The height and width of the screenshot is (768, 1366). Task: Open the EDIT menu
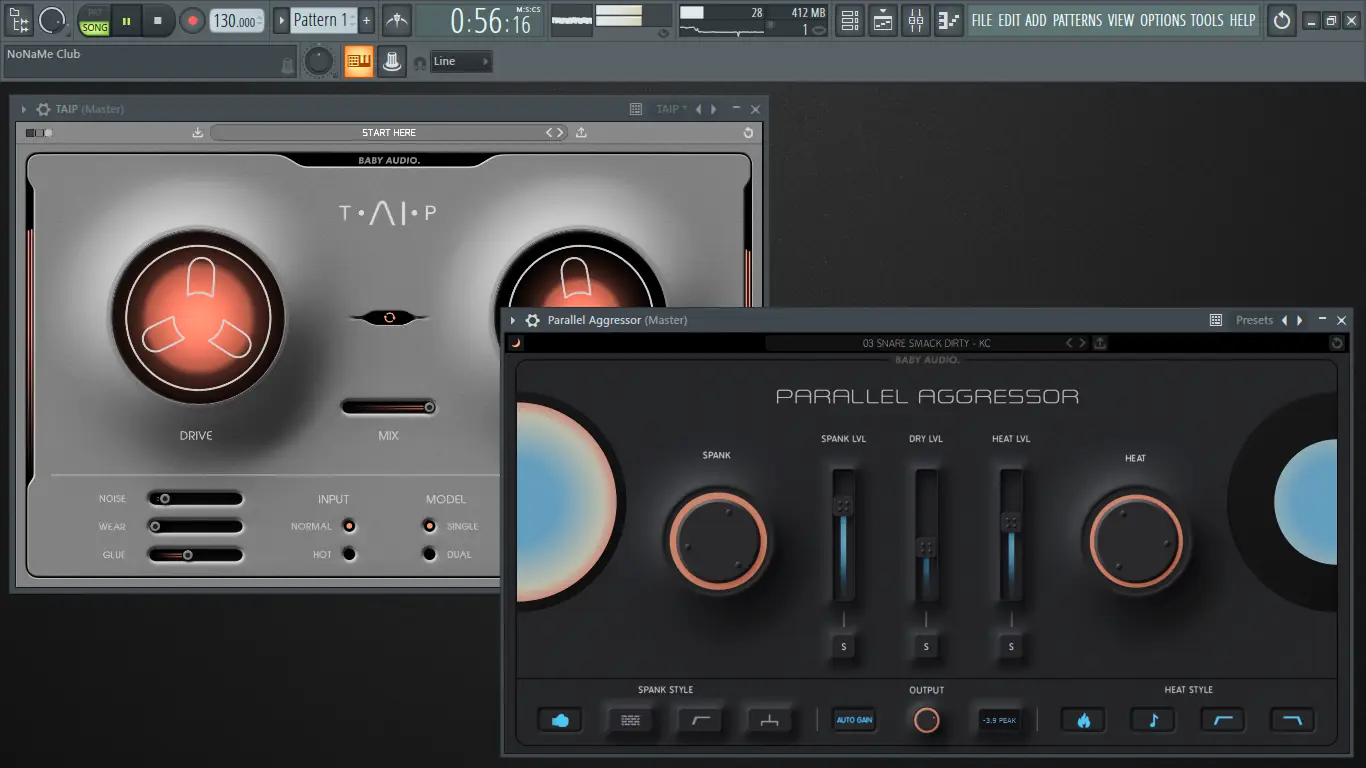(x=1009, y=20)
